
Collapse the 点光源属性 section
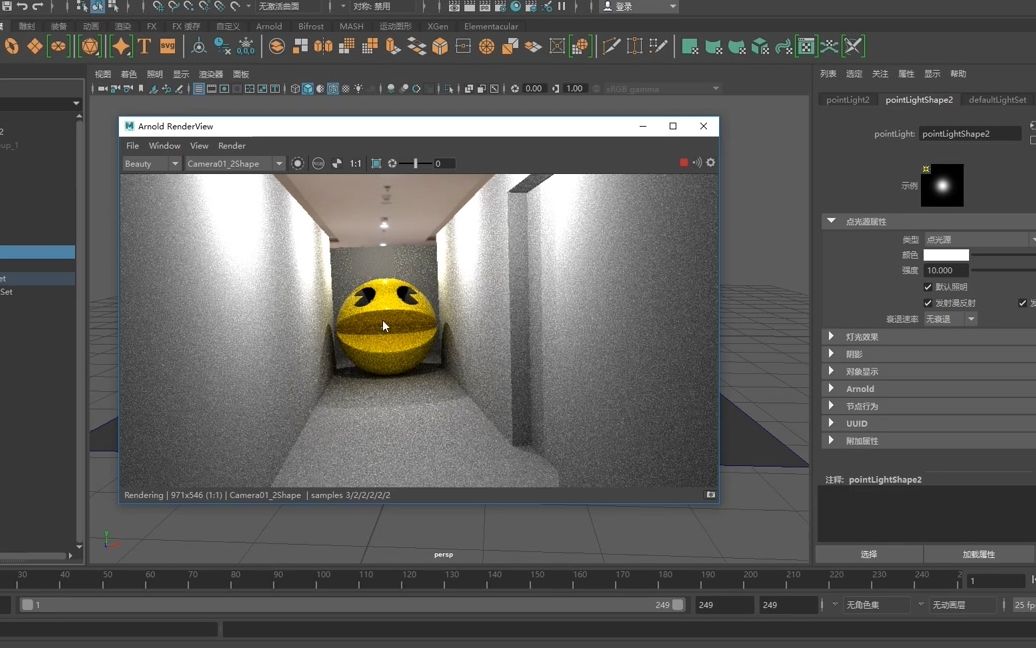click(x=831, y=220)
